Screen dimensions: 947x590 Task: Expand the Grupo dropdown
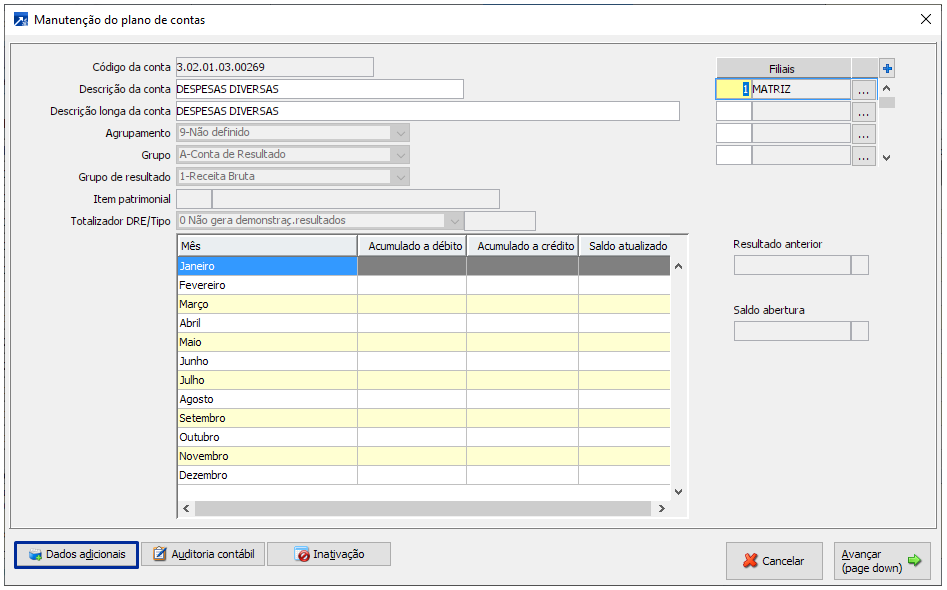400,155
